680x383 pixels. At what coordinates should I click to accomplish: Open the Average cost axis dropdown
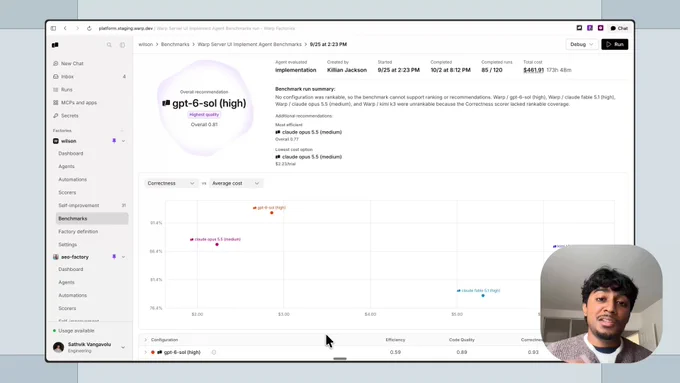[235, 183]
